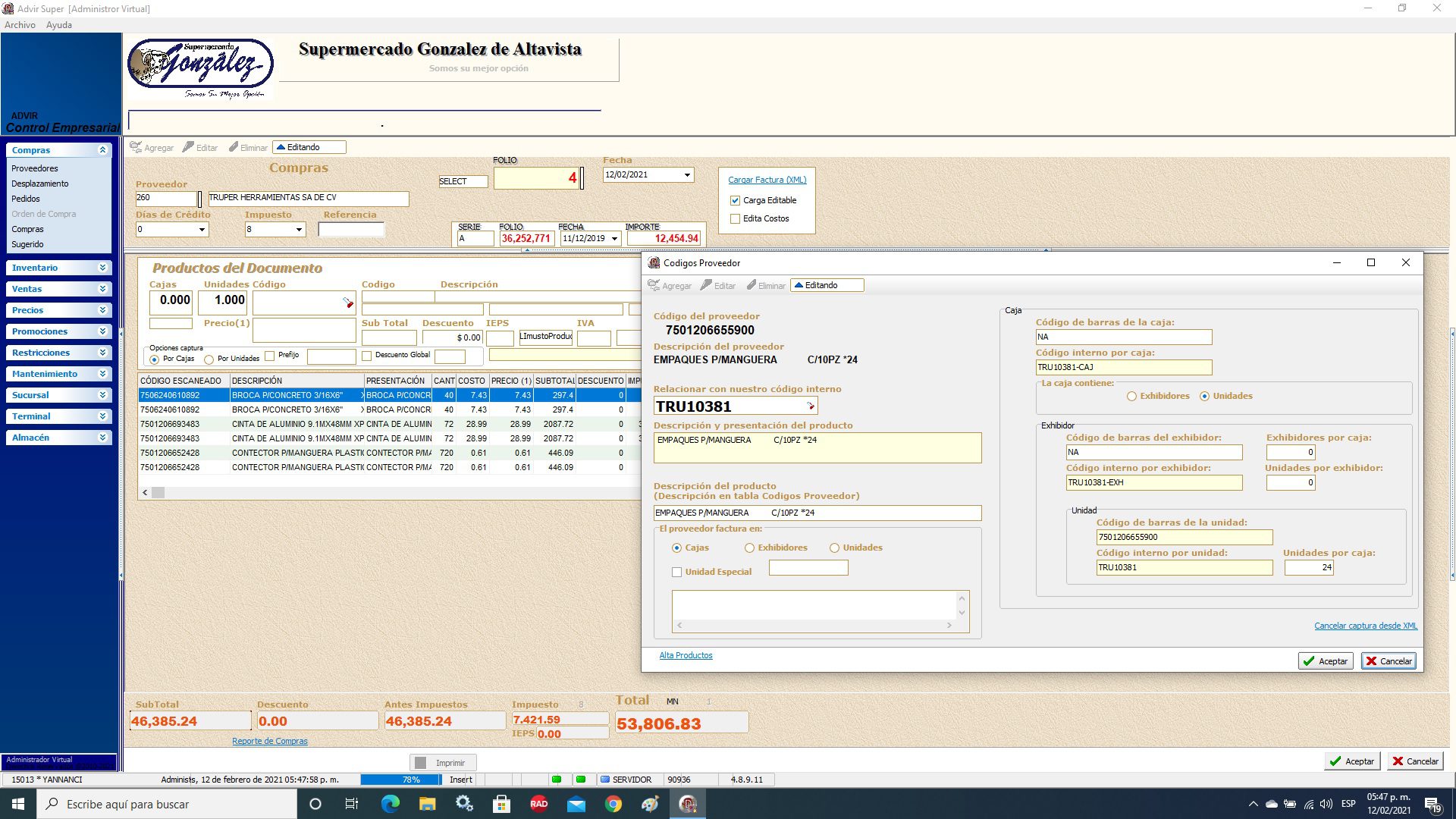Screen dimensions: 1456x819
Task: Collapse Compras sidebar section
Action: tap(102, 150)
